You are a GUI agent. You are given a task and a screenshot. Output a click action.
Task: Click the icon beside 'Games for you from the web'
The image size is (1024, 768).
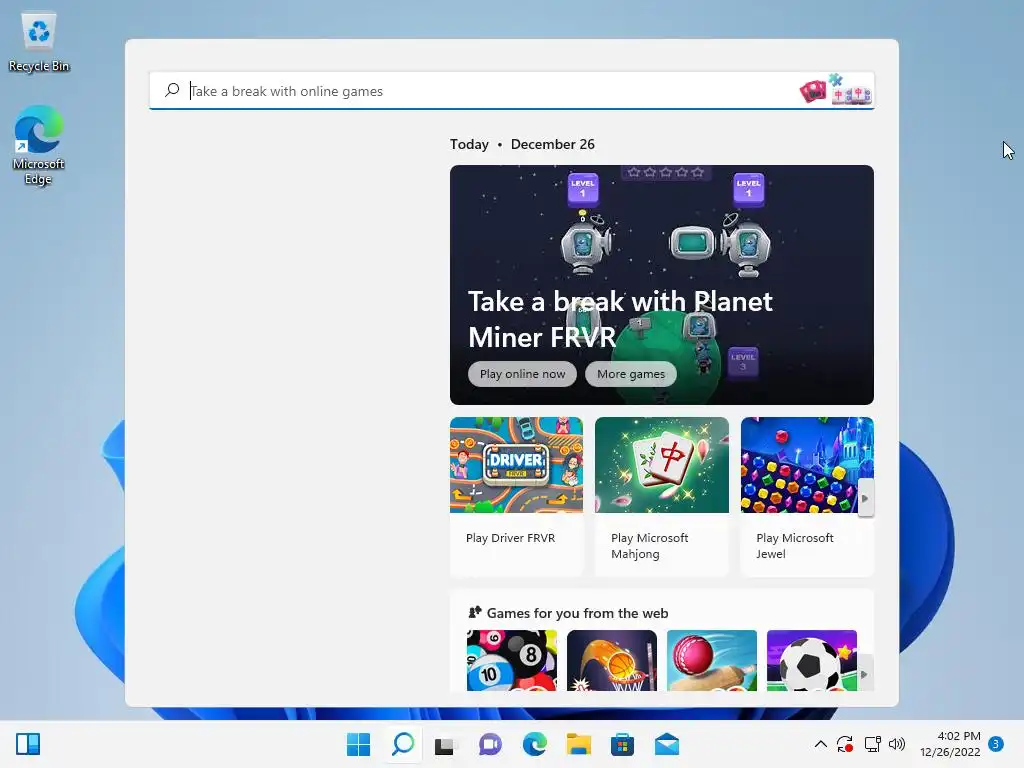click(x=475, y=613)
